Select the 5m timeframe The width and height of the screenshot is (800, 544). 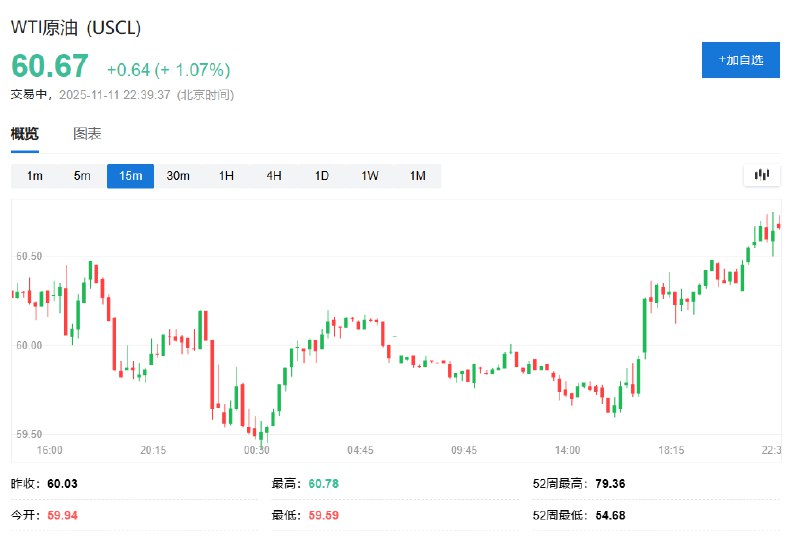pos(82,176)
